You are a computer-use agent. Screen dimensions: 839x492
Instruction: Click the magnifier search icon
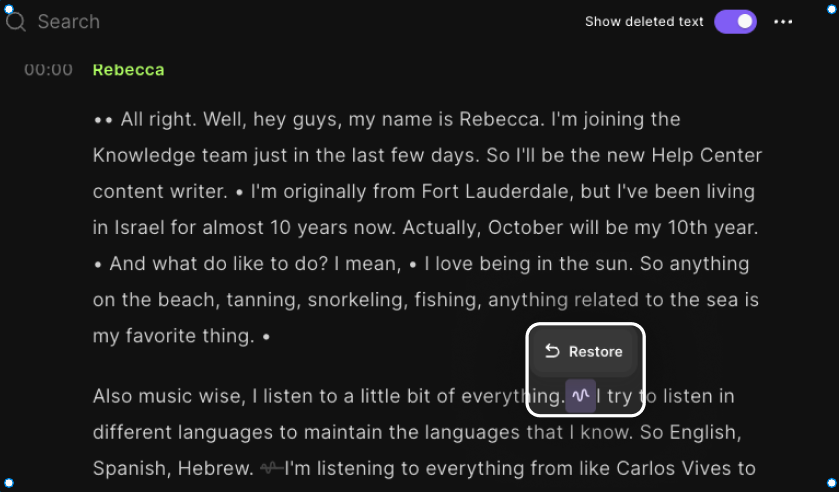pyautogui.click(x=16, y=21)
